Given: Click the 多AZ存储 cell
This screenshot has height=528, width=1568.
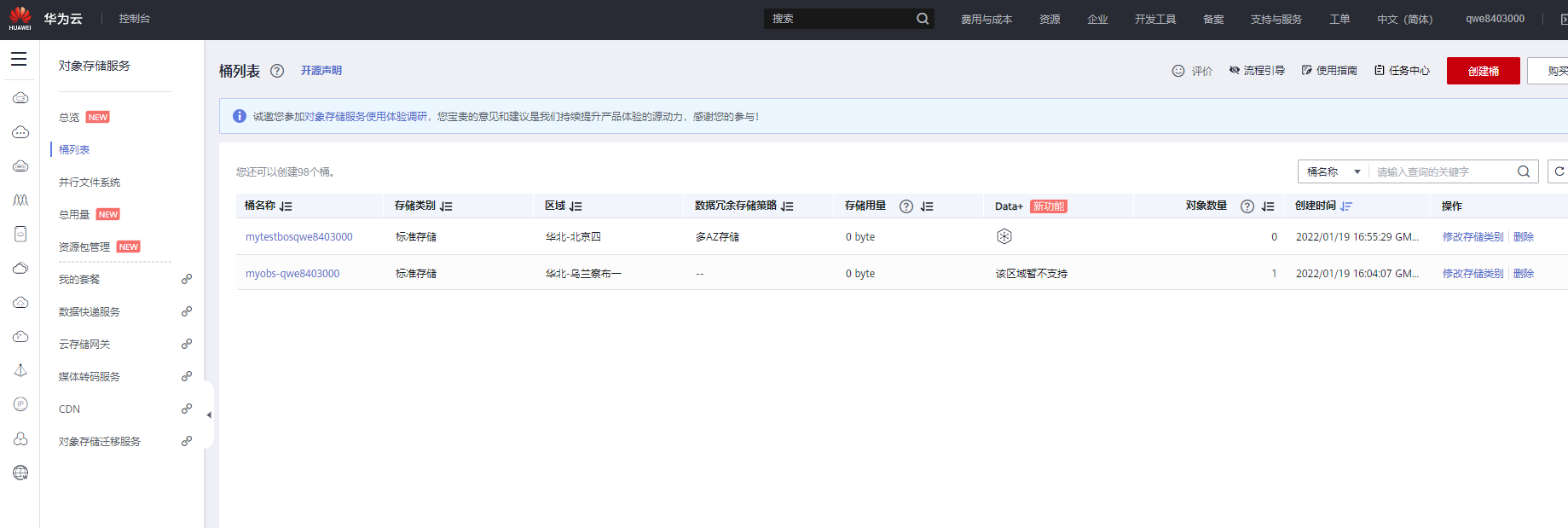Looking at the screenshot, I should 718,236.
